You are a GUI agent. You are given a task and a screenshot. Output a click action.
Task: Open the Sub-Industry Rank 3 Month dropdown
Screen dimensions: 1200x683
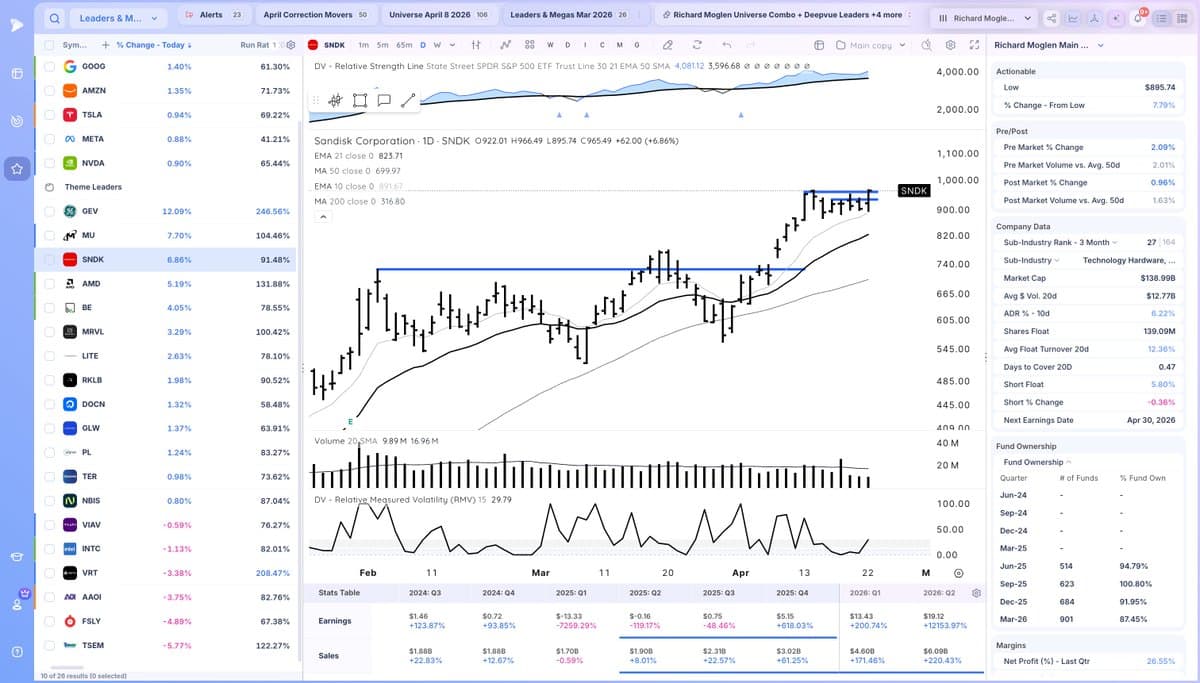point(1061,242)
